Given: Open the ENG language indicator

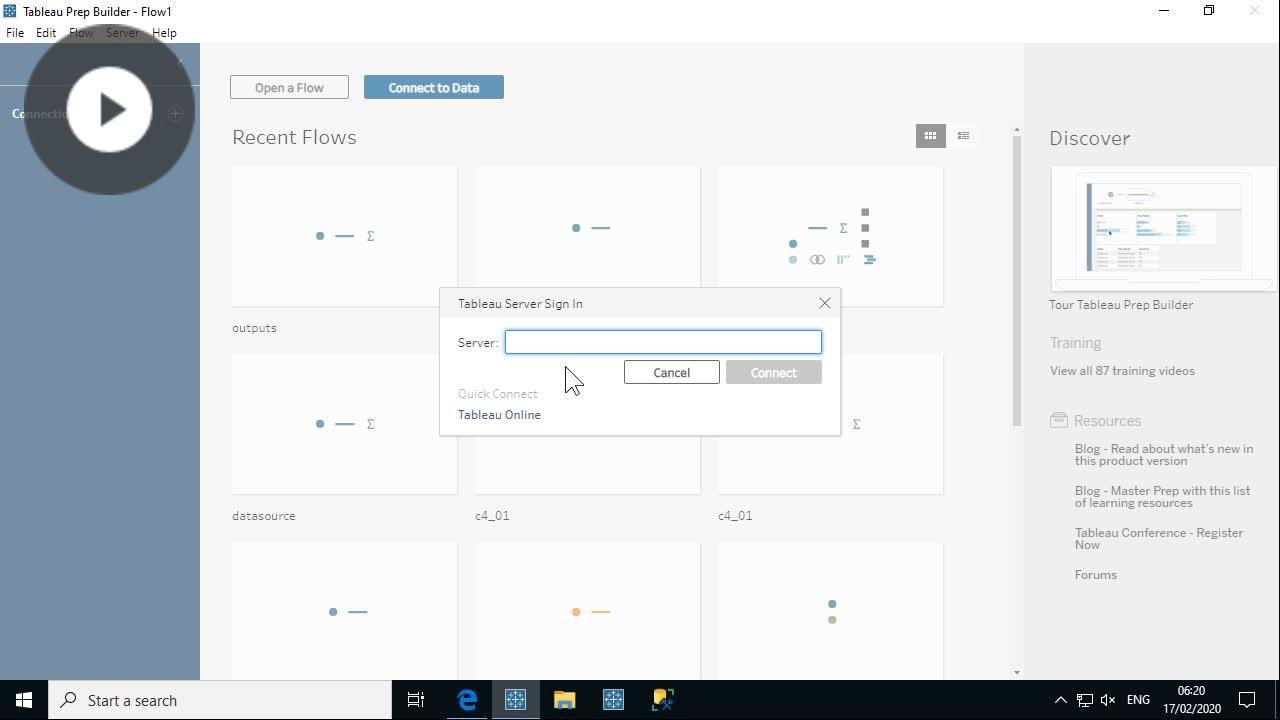Looking at the screenshot, I should [x=1138, y=700].
